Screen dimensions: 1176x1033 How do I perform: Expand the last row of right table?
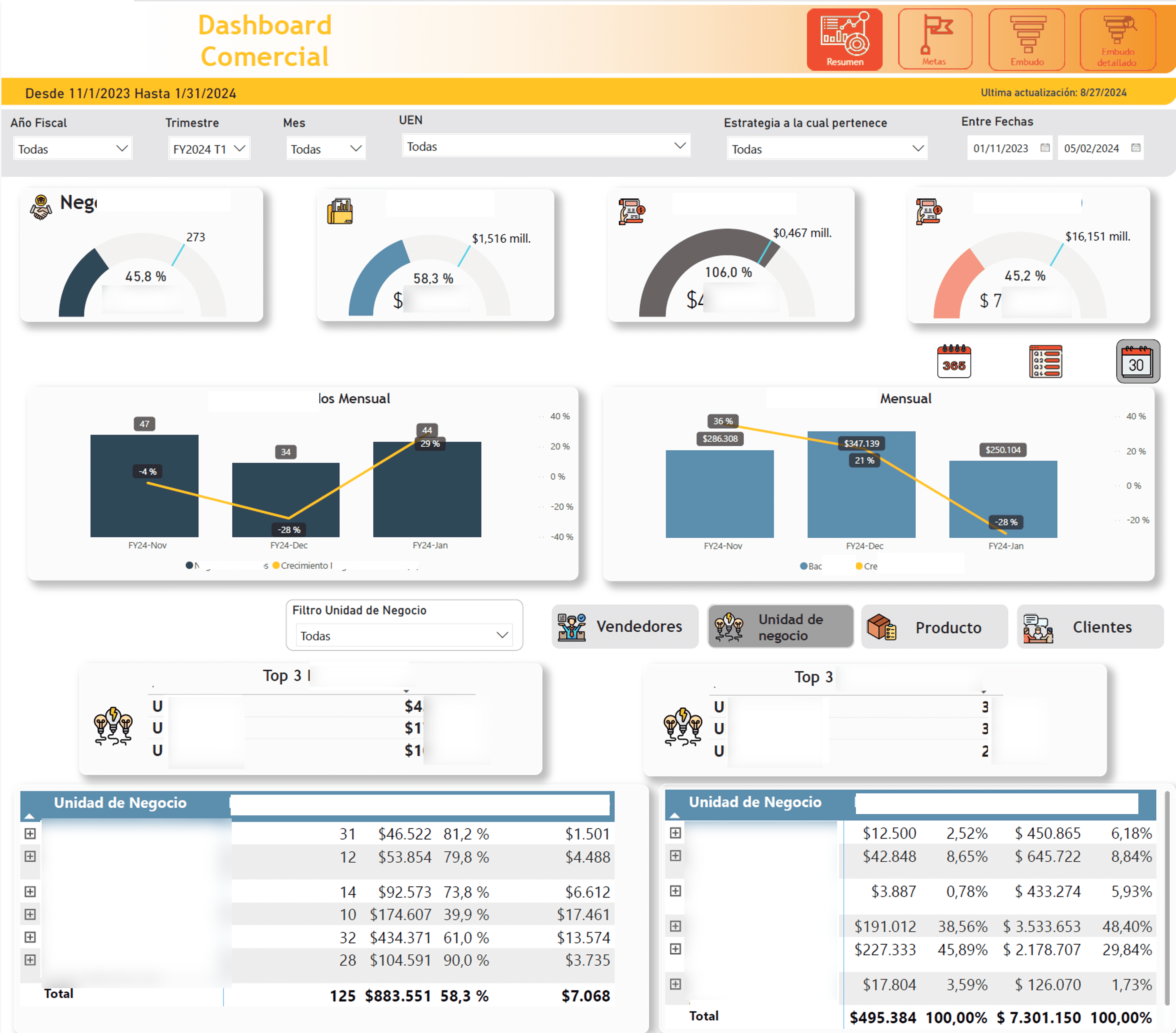(675, 984)
